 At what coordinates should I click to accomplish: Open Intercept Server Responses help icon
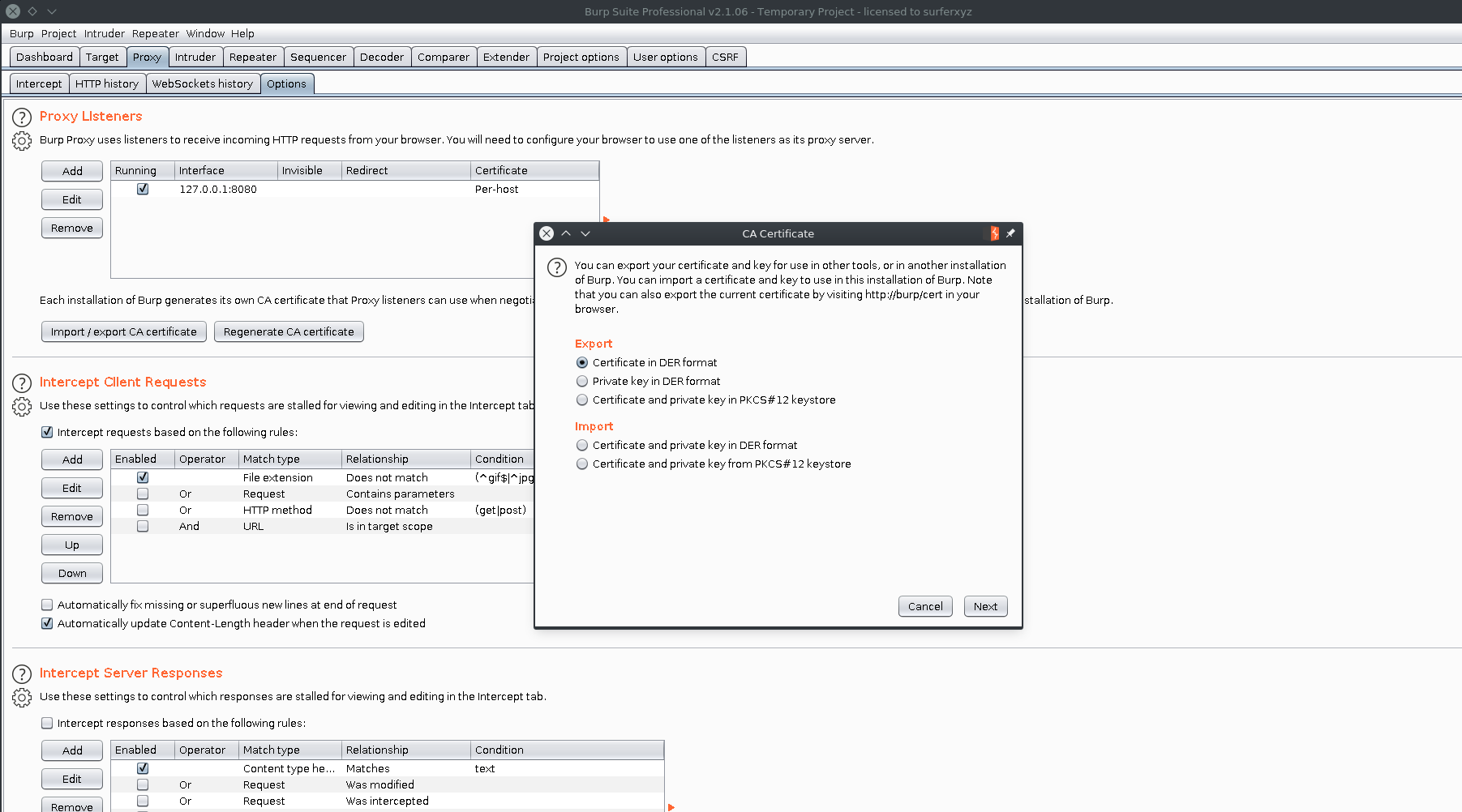pyautogui.click(x=22, y=674)
